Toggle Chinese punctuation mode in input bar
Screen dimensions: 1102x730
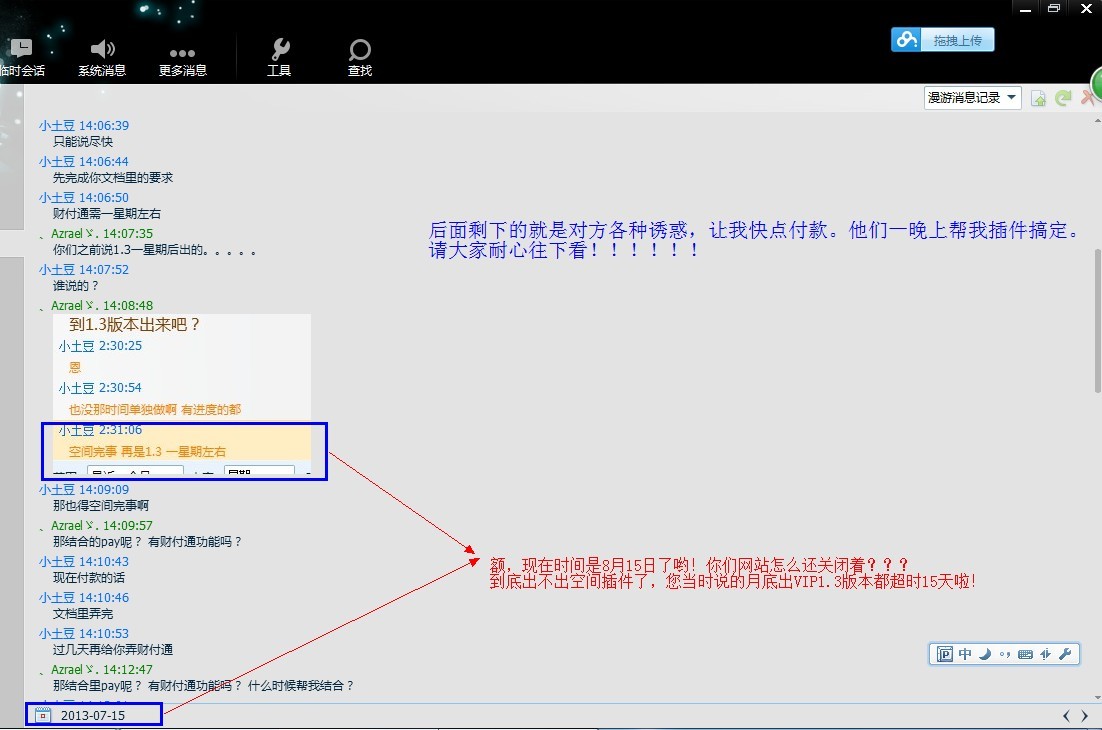(1005, 654)
